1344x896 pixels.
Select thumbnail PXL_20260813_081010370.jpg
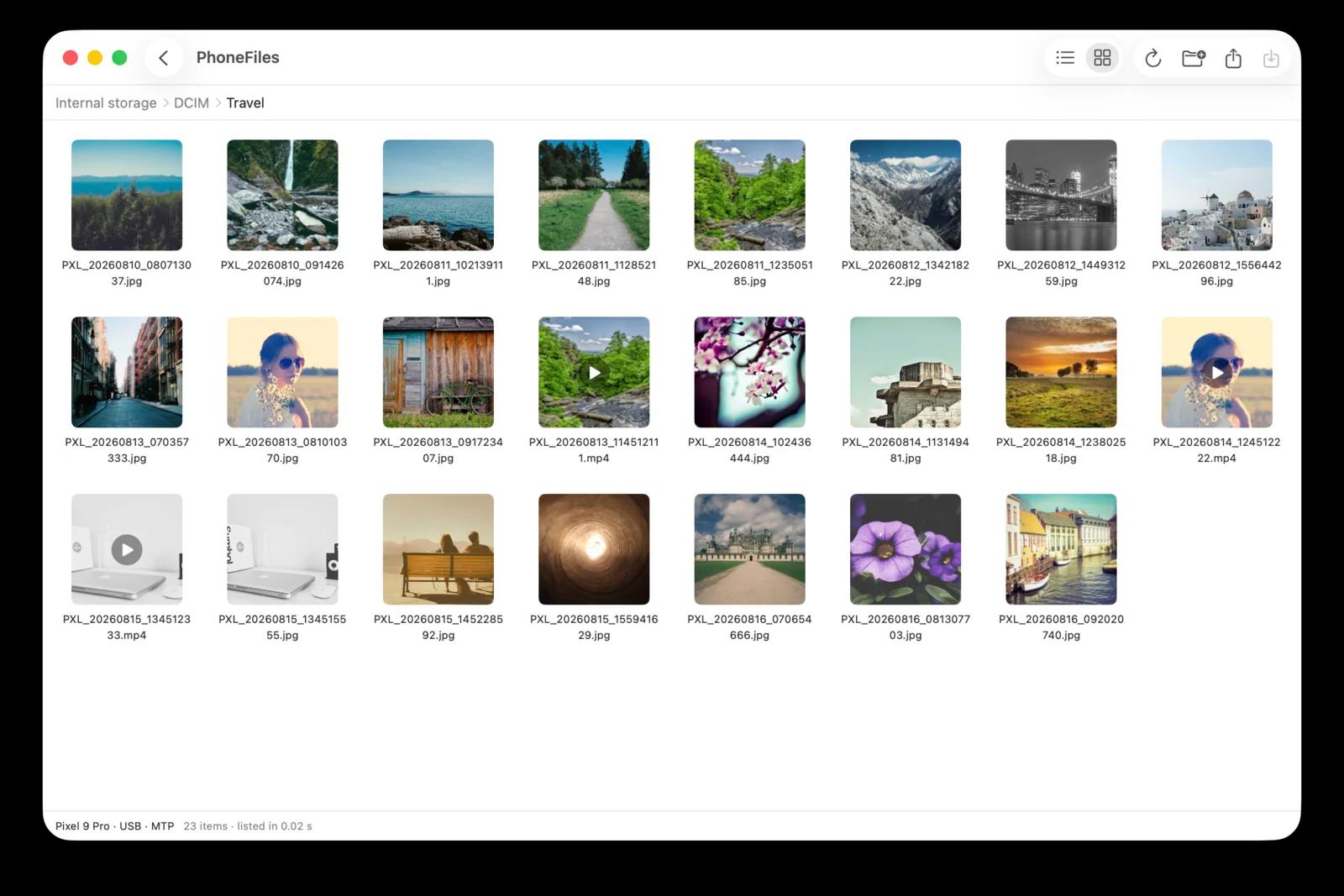[282, 372]
